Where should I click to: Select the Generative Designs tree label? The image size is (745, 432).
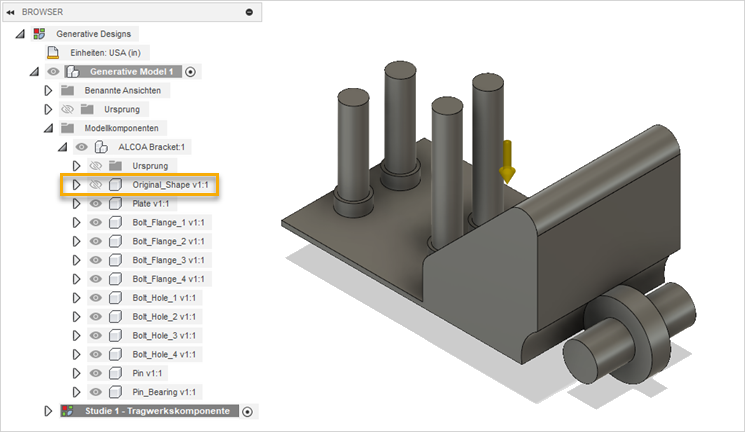point(94,34)
